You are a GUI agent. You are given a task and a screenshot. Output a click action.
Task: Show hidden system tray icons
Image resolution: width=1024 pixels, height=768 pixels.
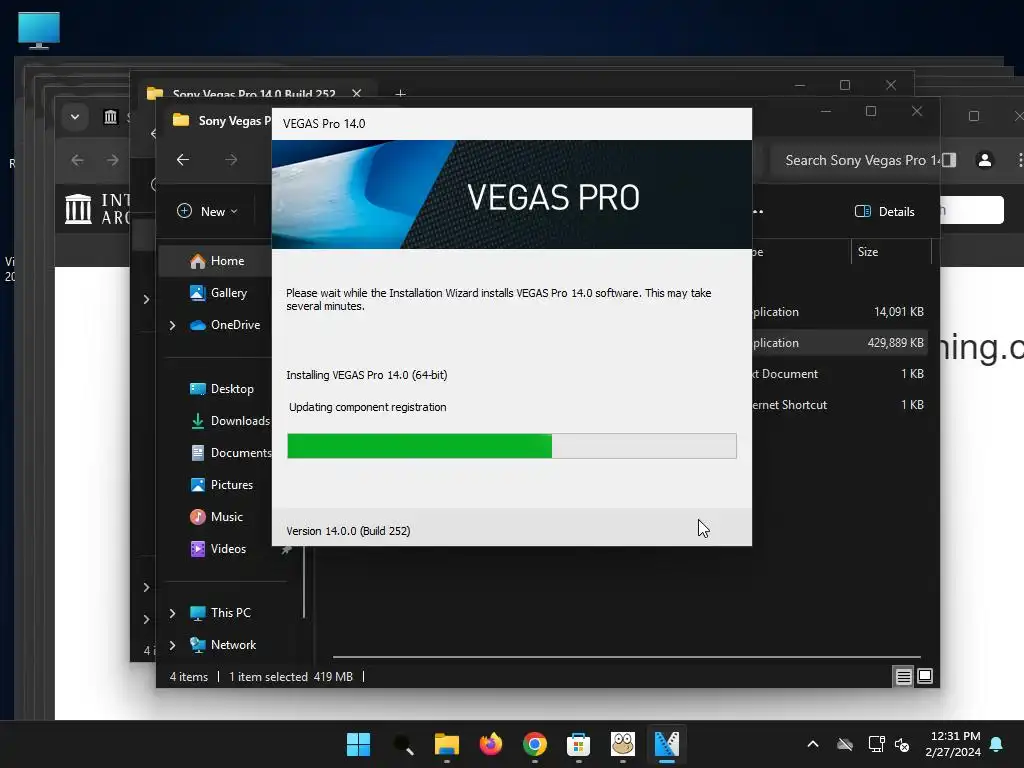[x=812, y=744]
